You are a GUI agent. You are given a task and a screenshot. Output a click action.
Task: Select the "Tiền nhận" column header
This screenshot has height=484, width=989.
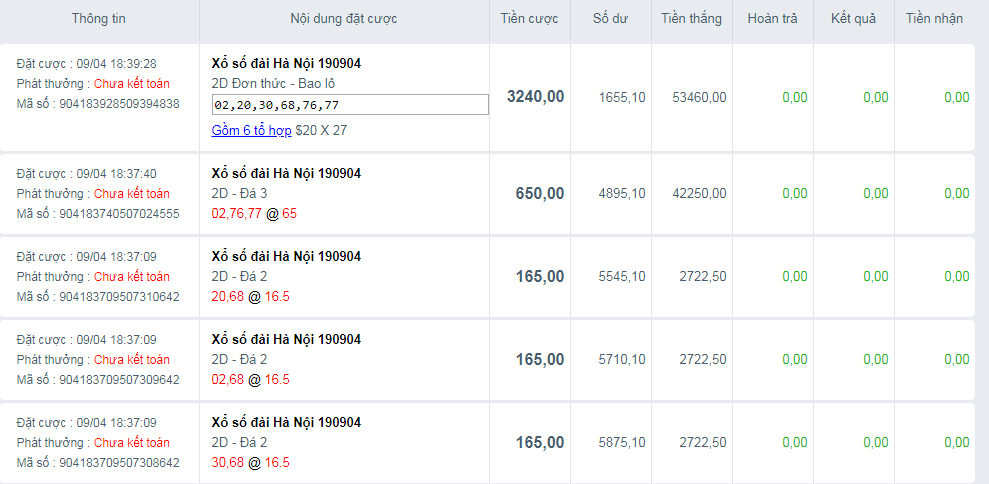click(934, 19)
